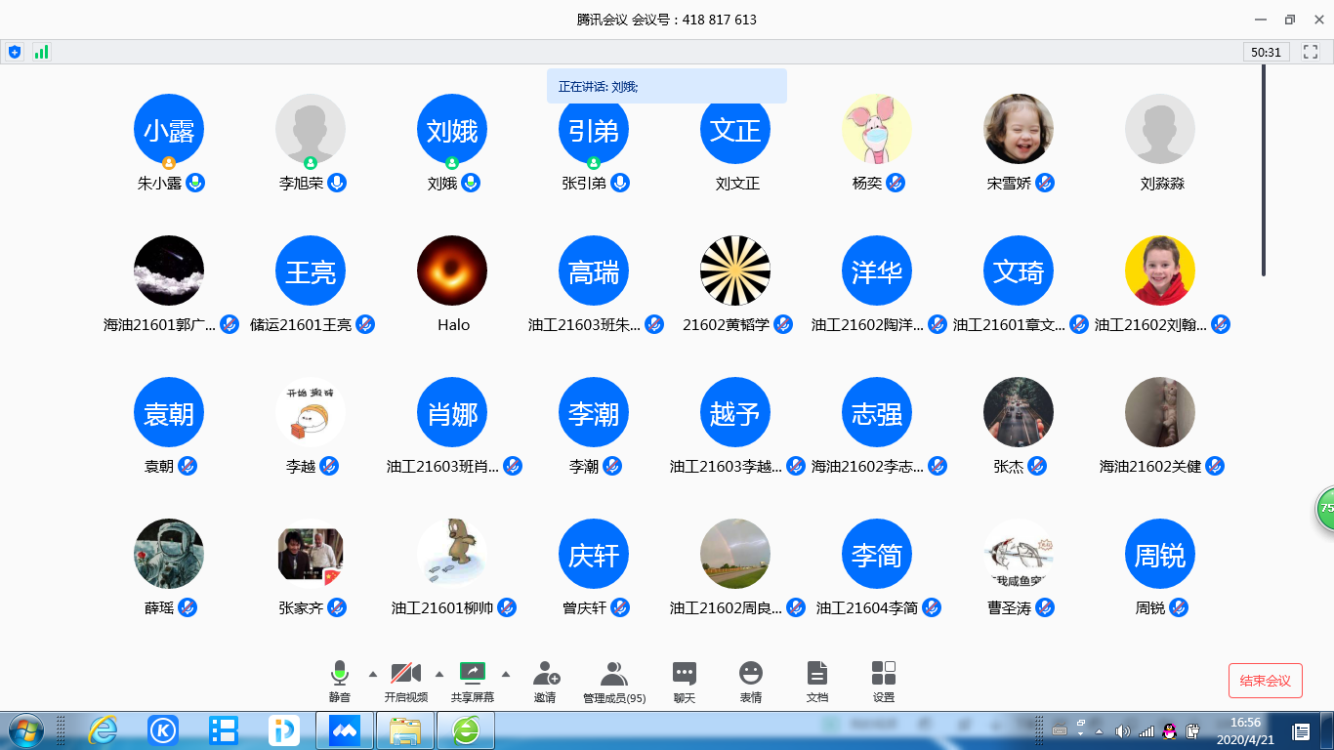Select 朱小露 participant avatar
The height and width of the screenshot is (750, 1334).
tap(169, 130)
